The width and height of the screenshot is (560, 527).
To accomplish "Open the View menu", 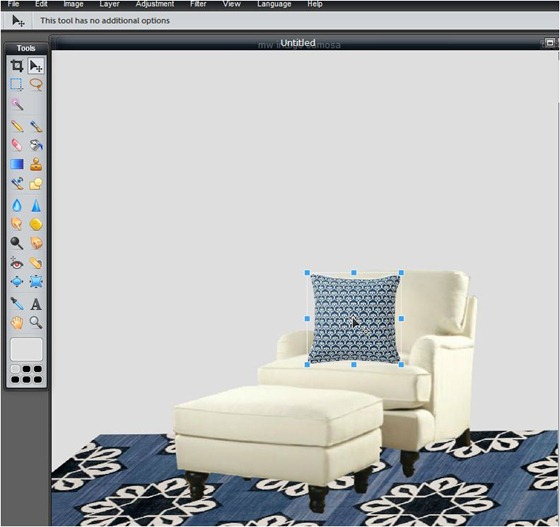I will point(231,4).
